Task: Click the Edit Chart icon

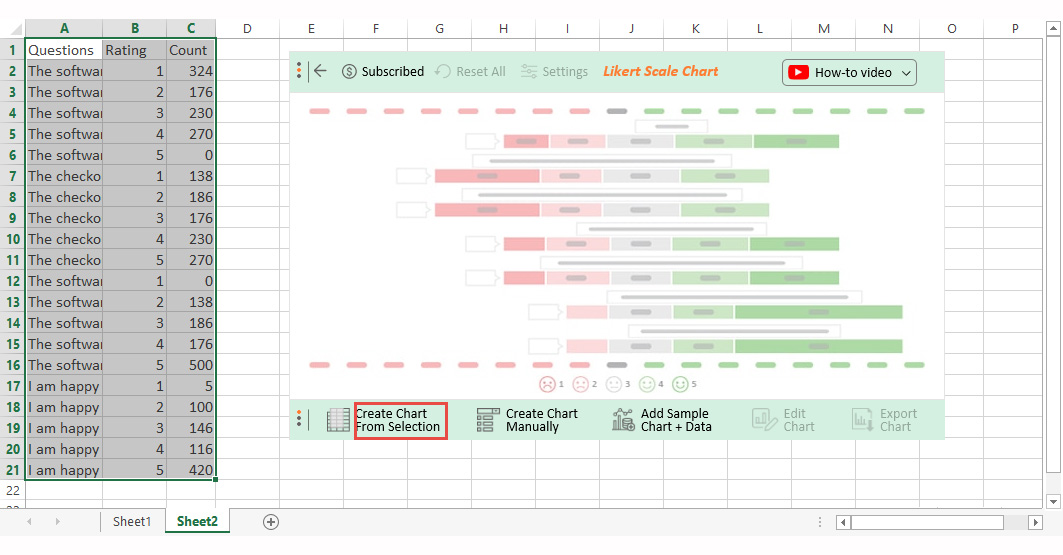Action: tap(765, 420)
